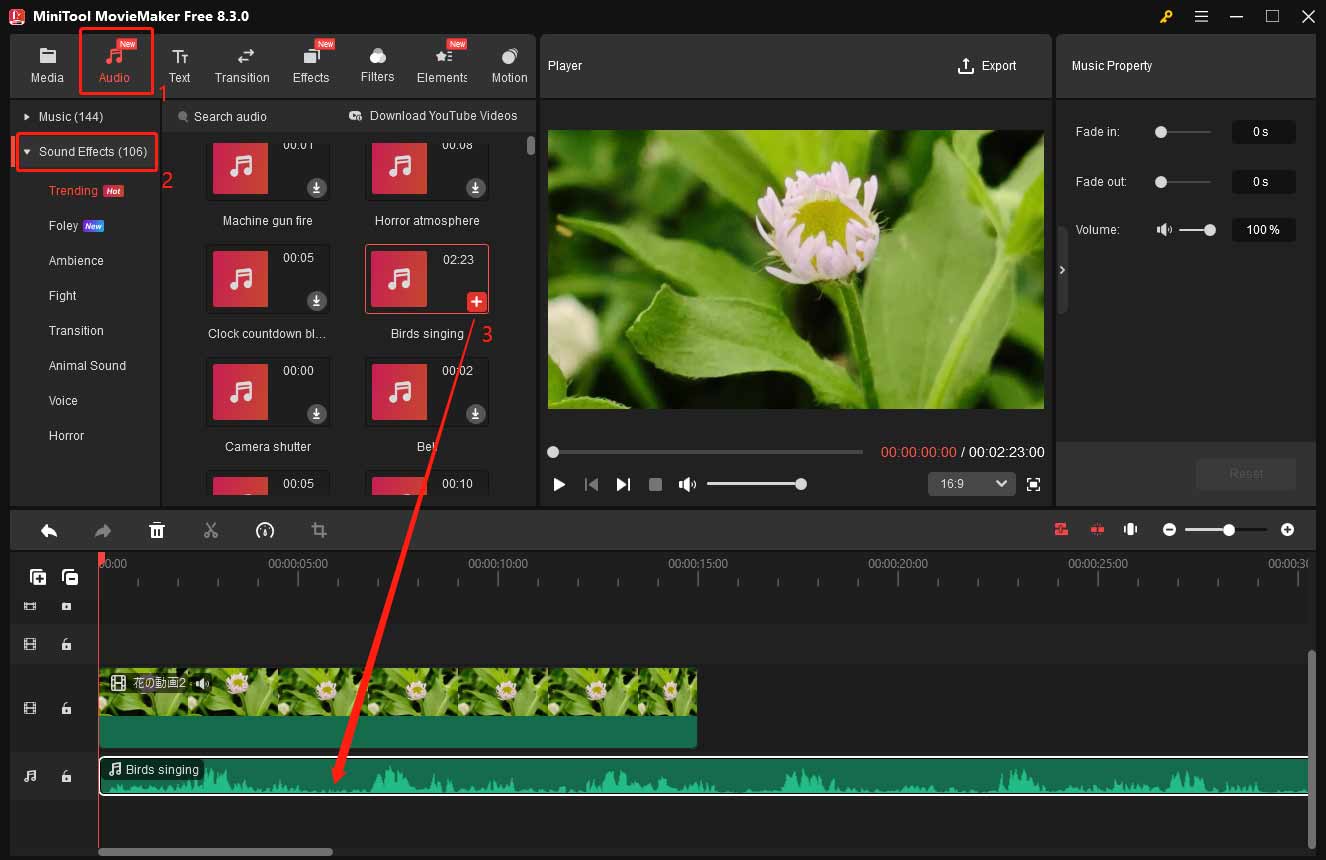Delete the selected clip
The image size is (1326, 860).
[x=157, y=530]
